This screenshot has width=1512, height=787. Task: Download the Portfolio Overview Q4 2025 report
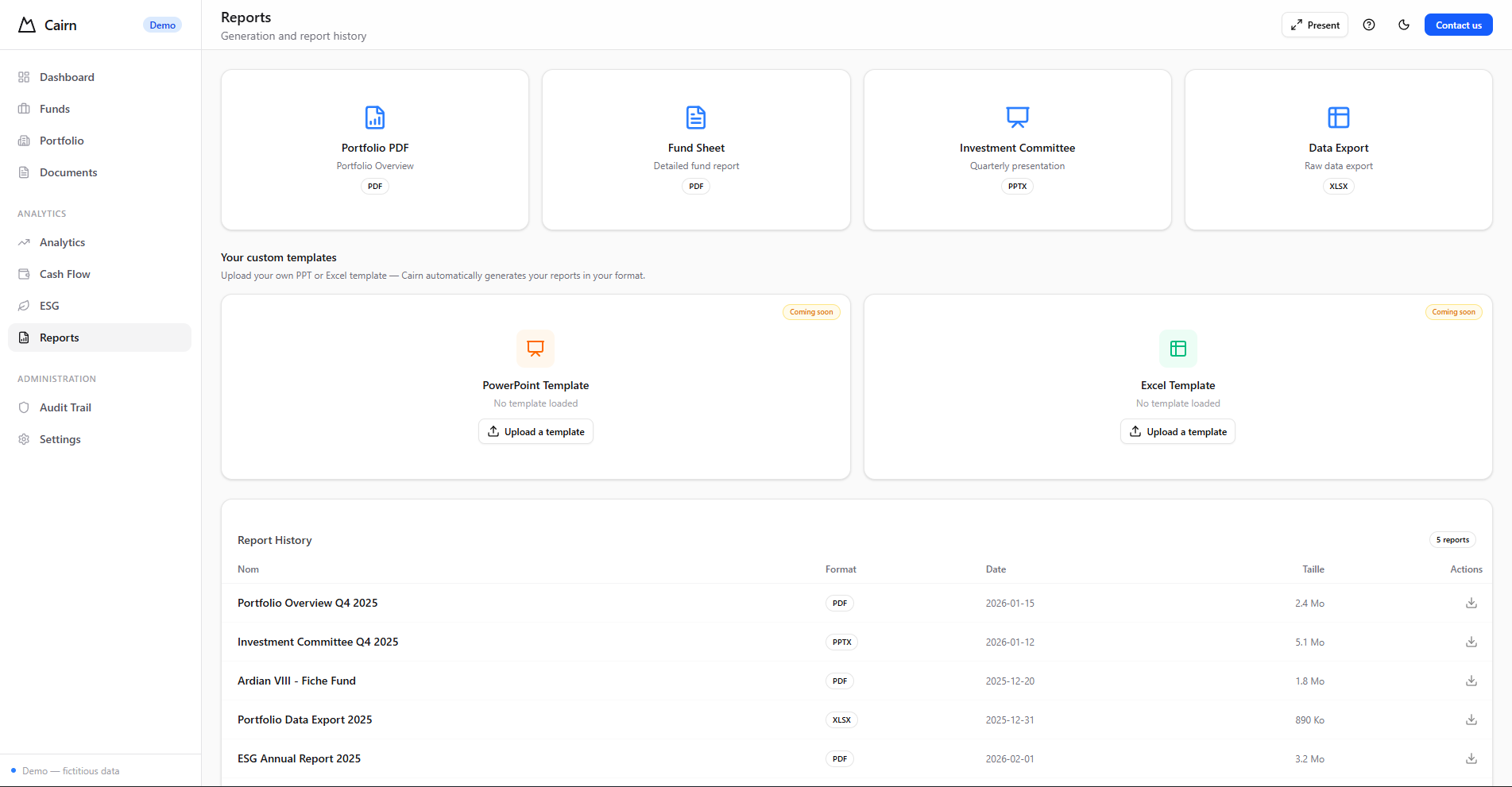(1471, 603)
